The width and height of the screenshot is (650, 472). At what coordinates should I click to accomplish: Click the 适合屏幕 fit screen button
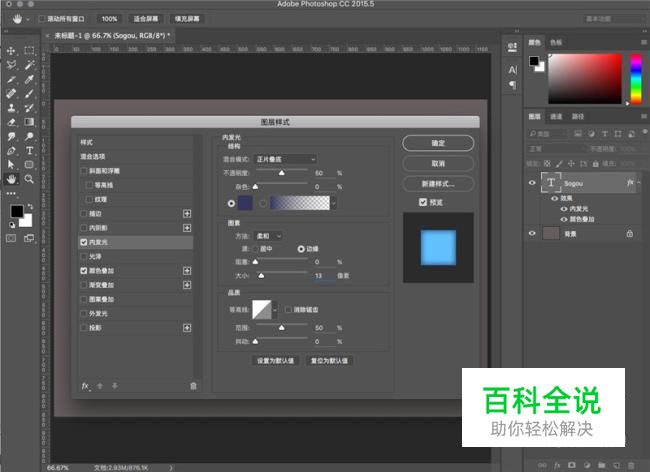(146, 19)
